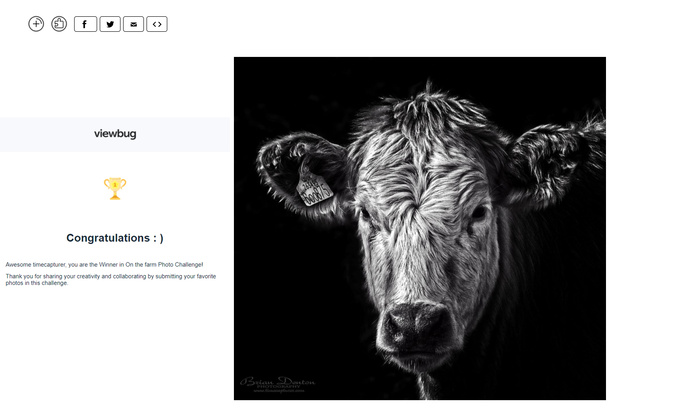
Task: Click the website URL under the watermark
Action: pyautogui.click(x=279, y=391)
